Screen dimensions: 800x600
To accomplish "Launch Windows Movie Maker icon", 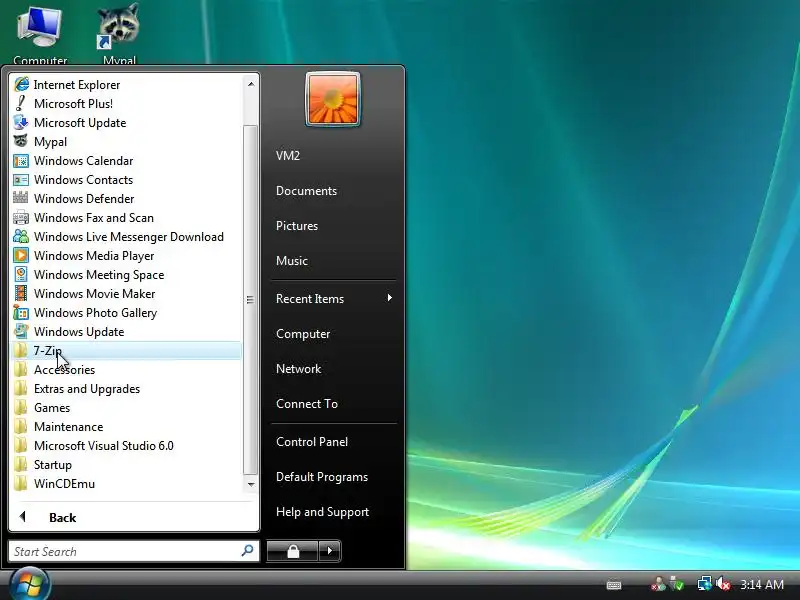I will click(21, 293).
